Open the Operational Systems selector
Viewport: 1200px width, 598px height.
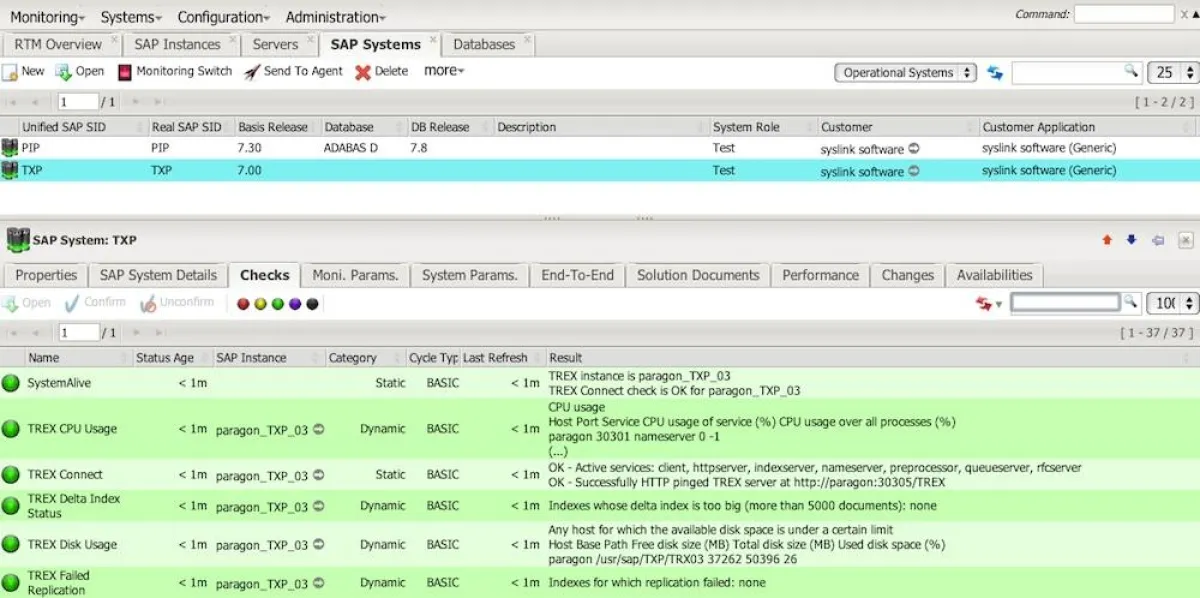[x=905, y=71]
